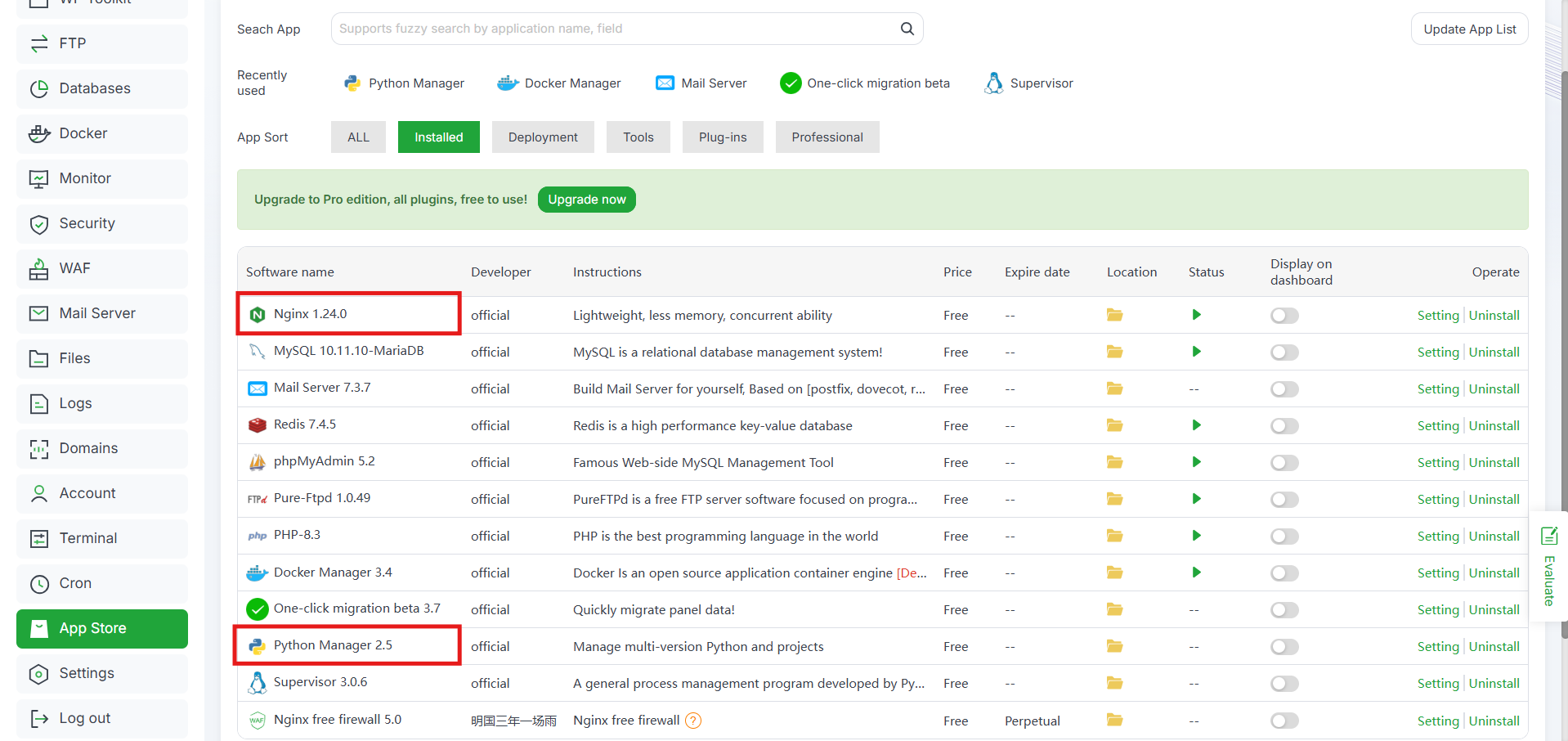Toggle Nginx display on dashboard
This screenshot has width=1568, height=741.
1284,316
